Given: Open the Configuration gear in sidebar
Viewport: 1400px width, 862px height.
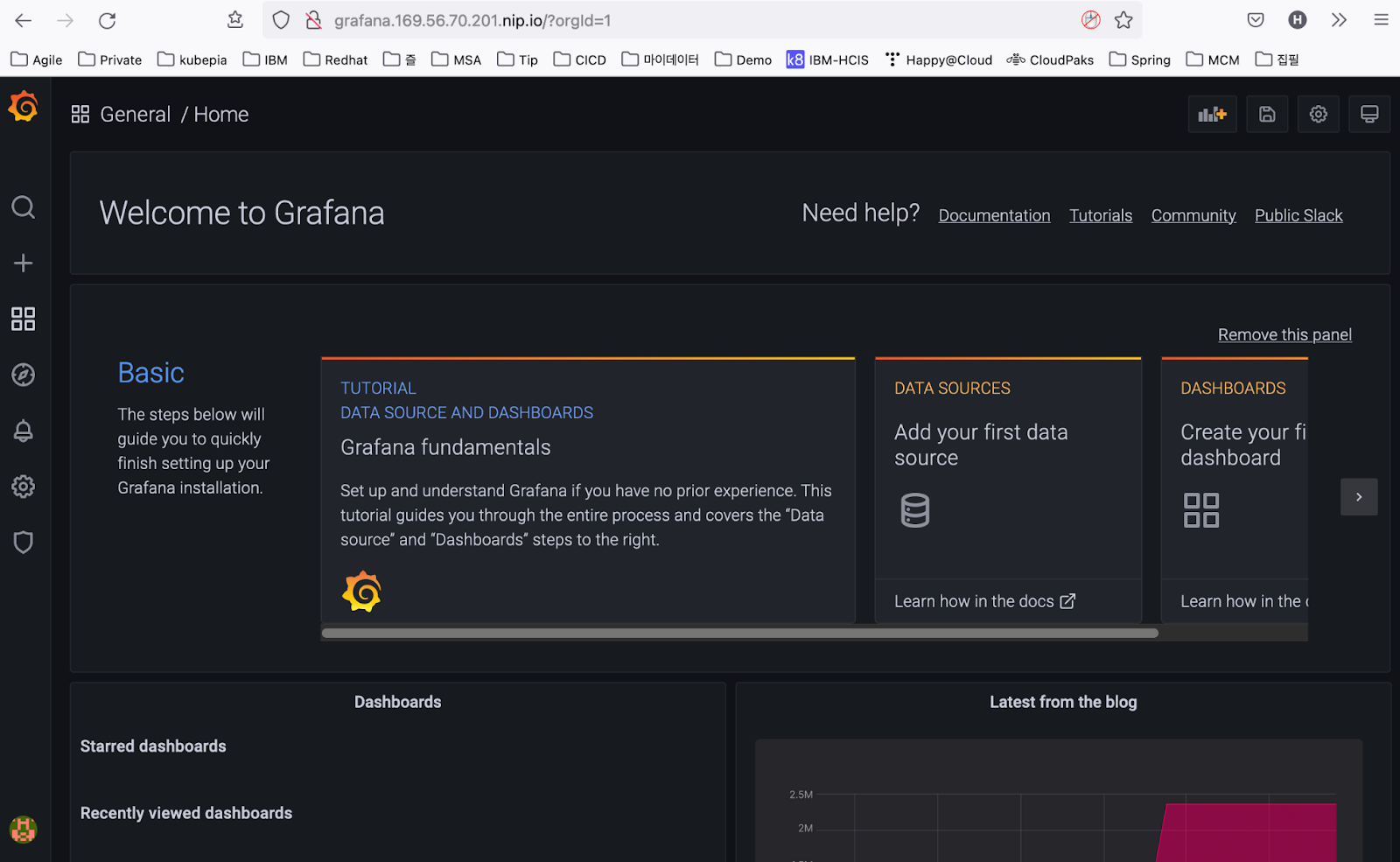Looking at the screenshot, I should 24,487.
